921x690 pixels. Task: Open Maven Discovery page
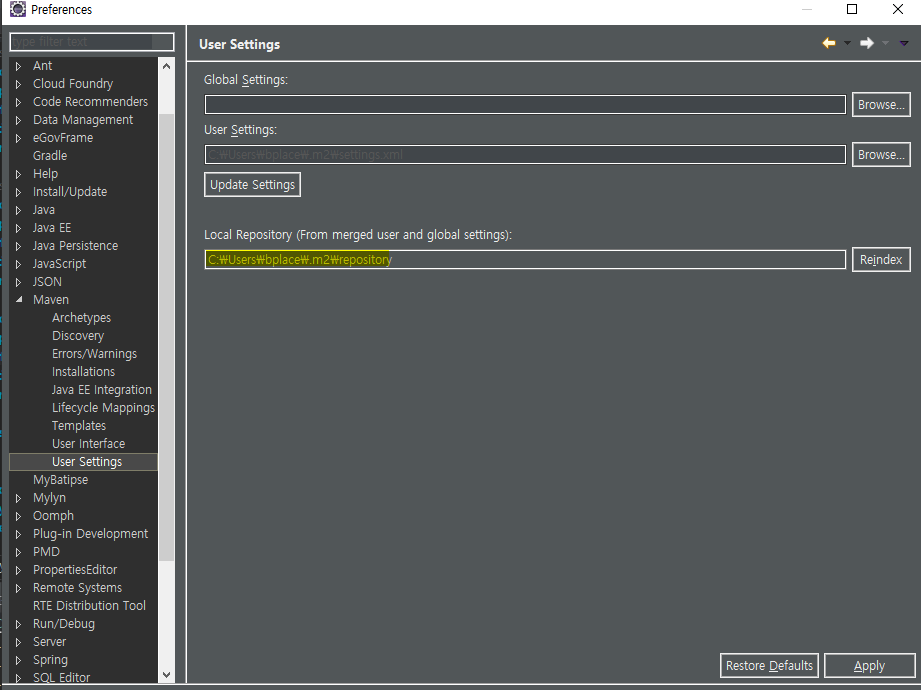click(78, 336)
